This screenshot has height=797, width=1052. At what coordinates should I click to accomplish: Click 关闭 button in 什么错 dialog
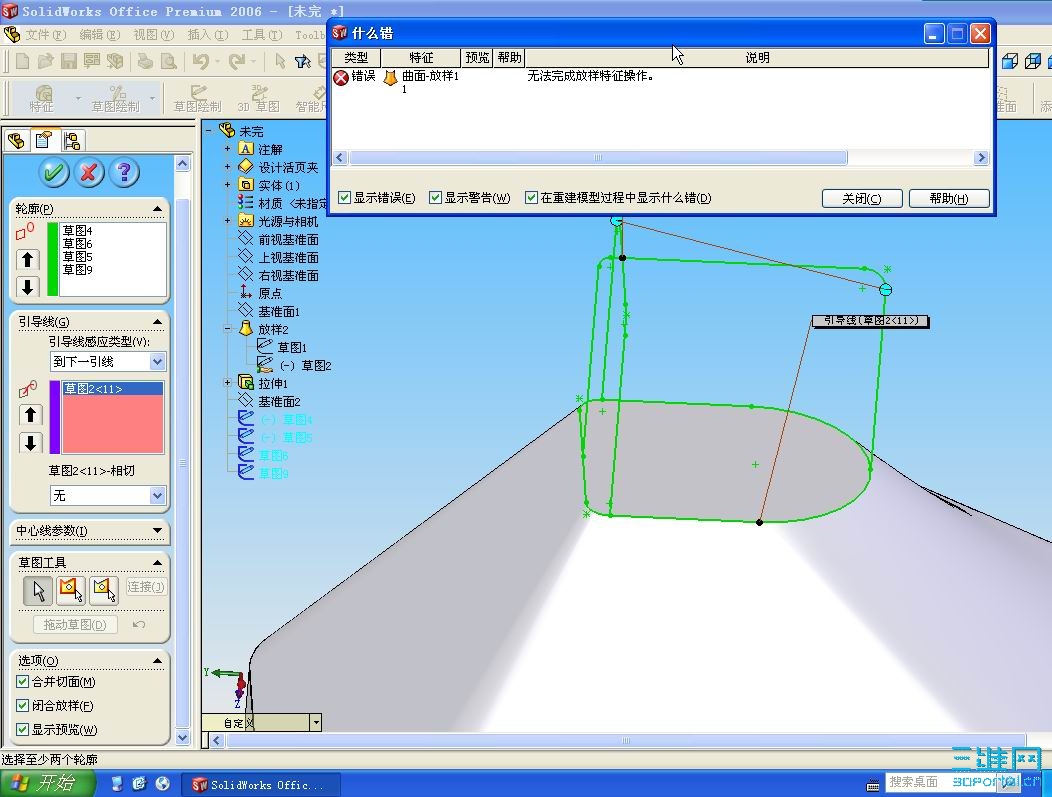(861, 199)
